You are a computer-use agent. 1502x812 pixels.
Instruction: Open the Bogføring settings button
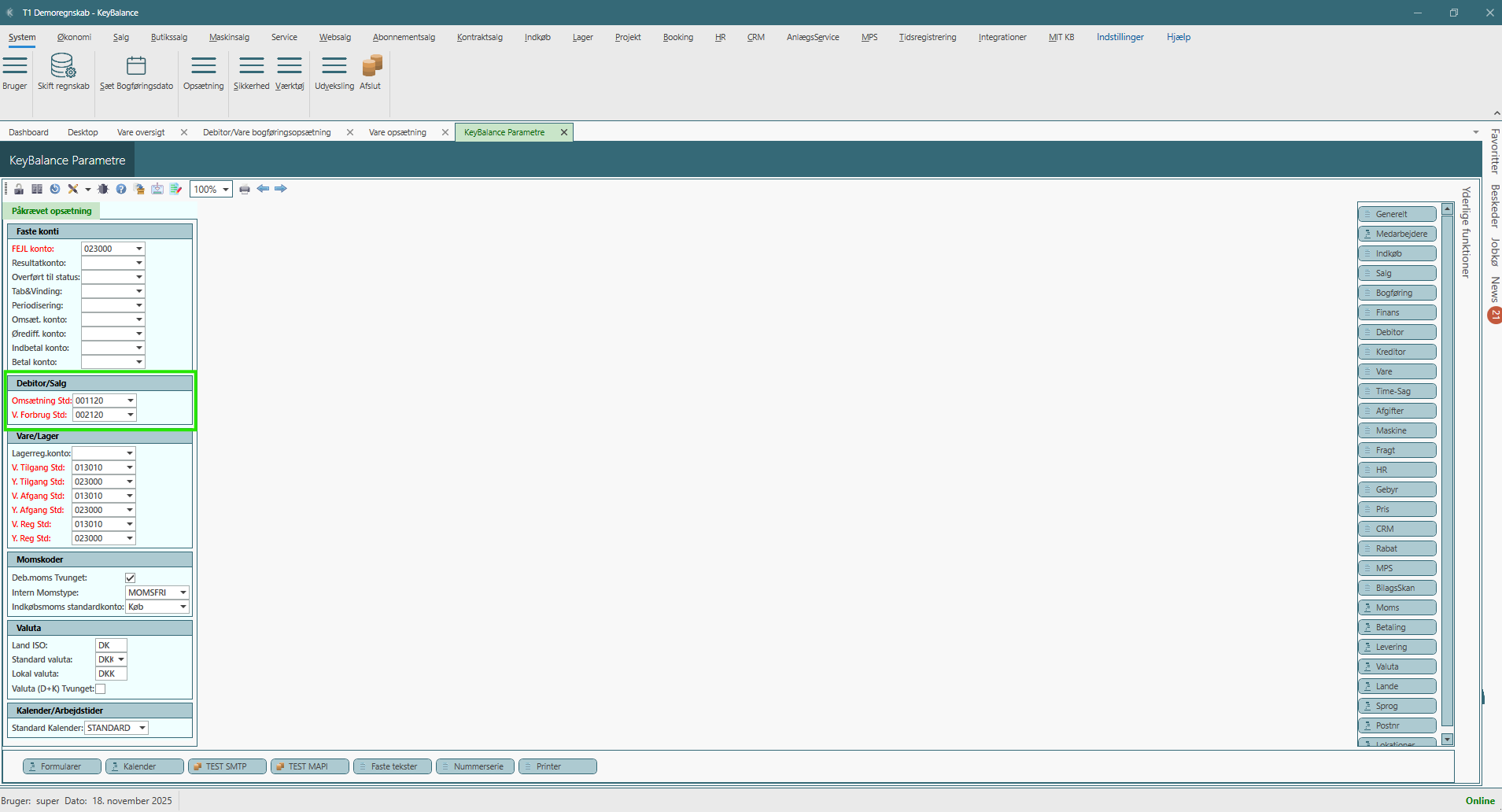tap(1397, 293)
